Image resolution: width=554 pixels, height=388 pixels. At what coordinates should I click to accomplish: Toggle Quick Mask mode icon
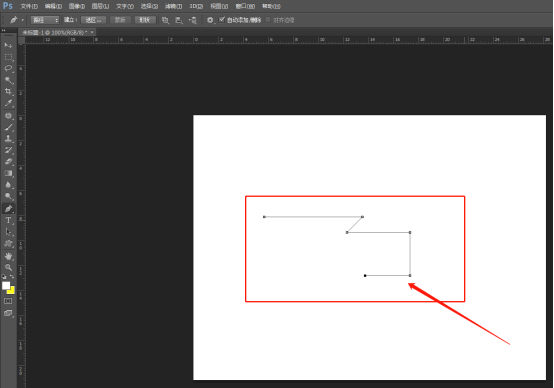tap(8, 301)
